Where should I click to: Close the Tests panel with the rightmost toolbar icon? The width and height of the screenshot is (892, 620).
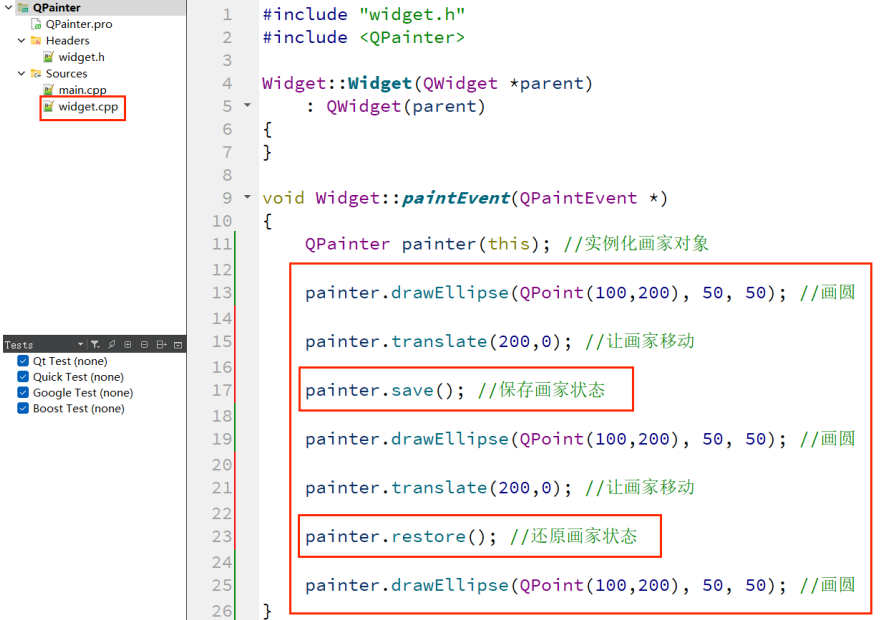(178, 345)
